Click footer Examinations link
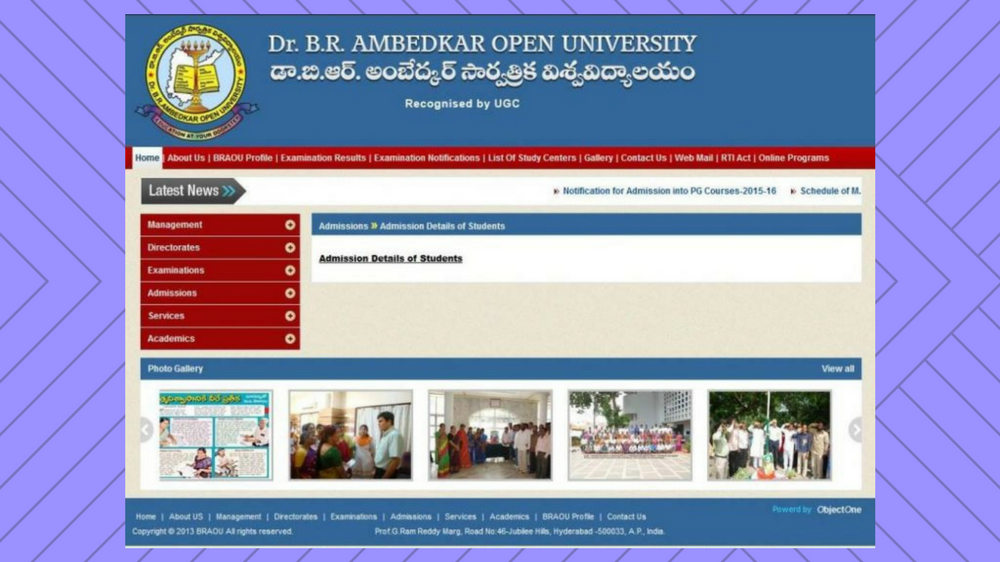1000x562 pixels. pos(353,517)
